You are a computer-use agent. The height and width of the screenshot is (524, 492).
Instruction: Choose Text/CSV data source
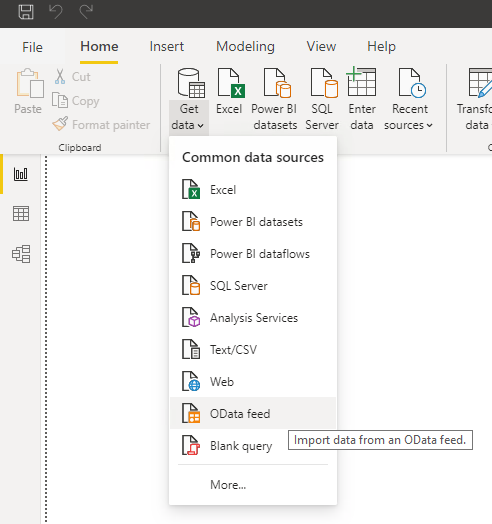click(x=253, y=350)
